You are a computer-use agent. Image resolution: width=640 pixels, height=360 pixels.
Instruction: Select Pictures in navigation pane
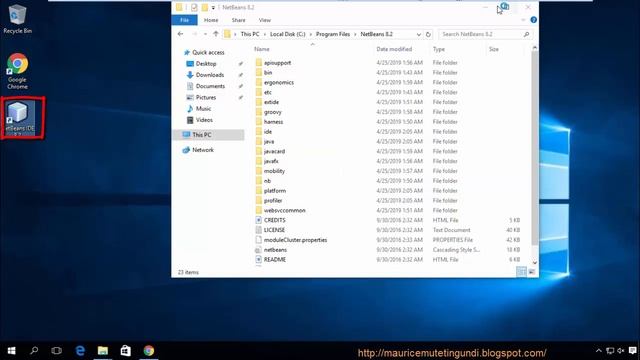coord(206,98)
